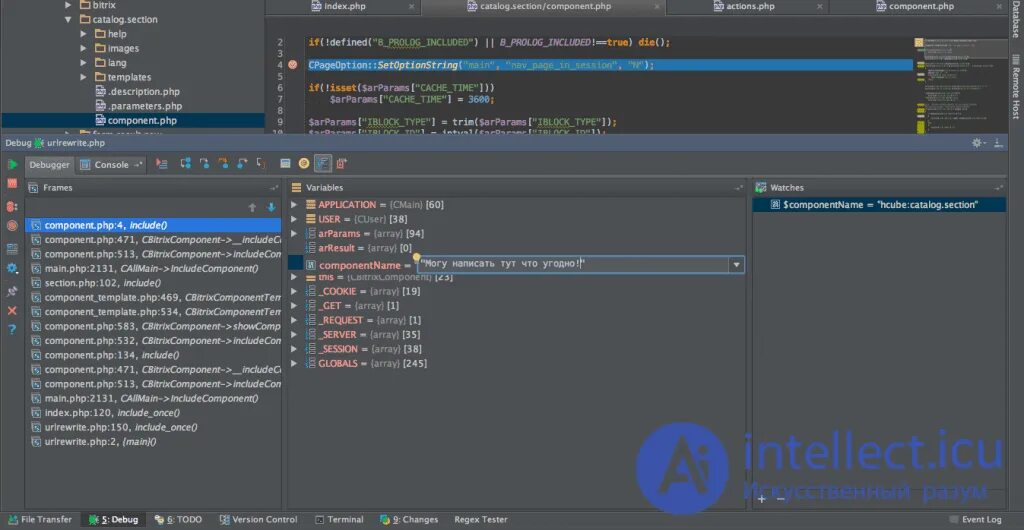Click the yellow round toolbar icon

pyautogui.click(x=304, y=164)
